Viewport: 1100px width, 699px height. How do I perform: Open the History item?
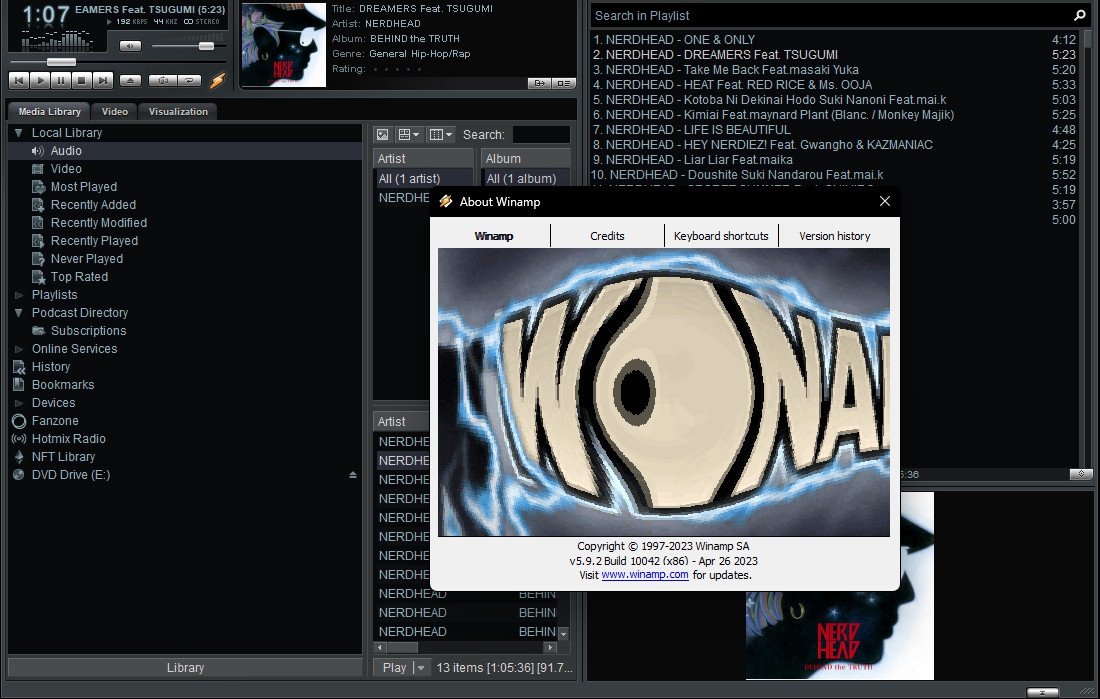[51, 367]
